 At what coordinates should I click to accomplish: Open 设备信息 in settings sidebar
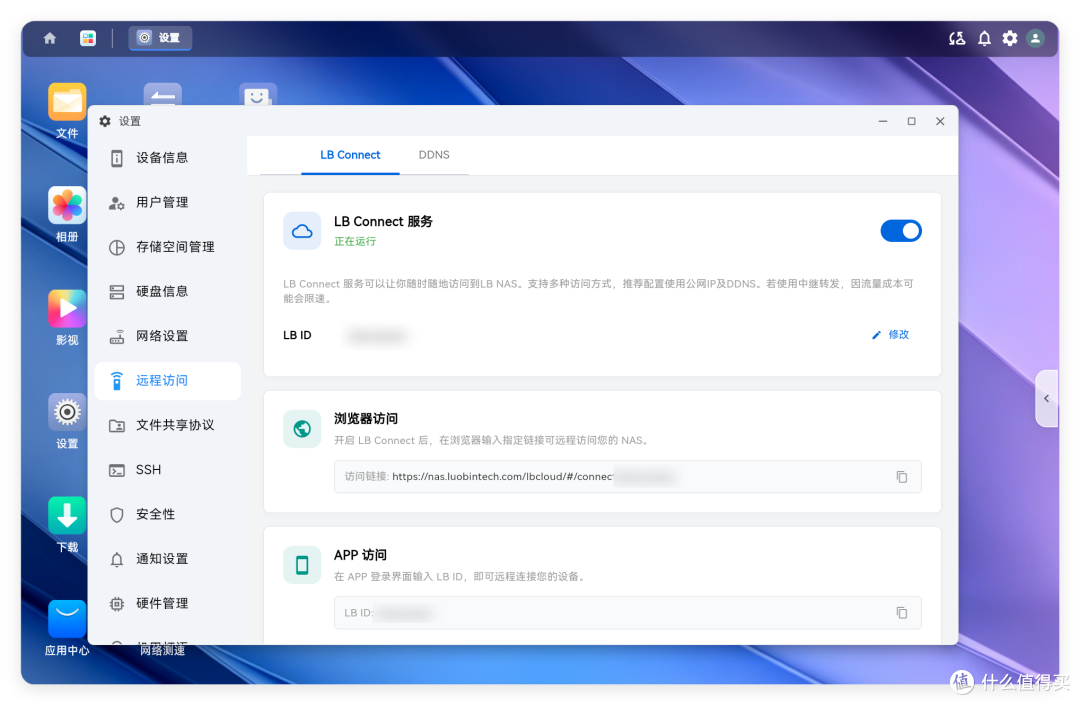(x=168, y=158)
